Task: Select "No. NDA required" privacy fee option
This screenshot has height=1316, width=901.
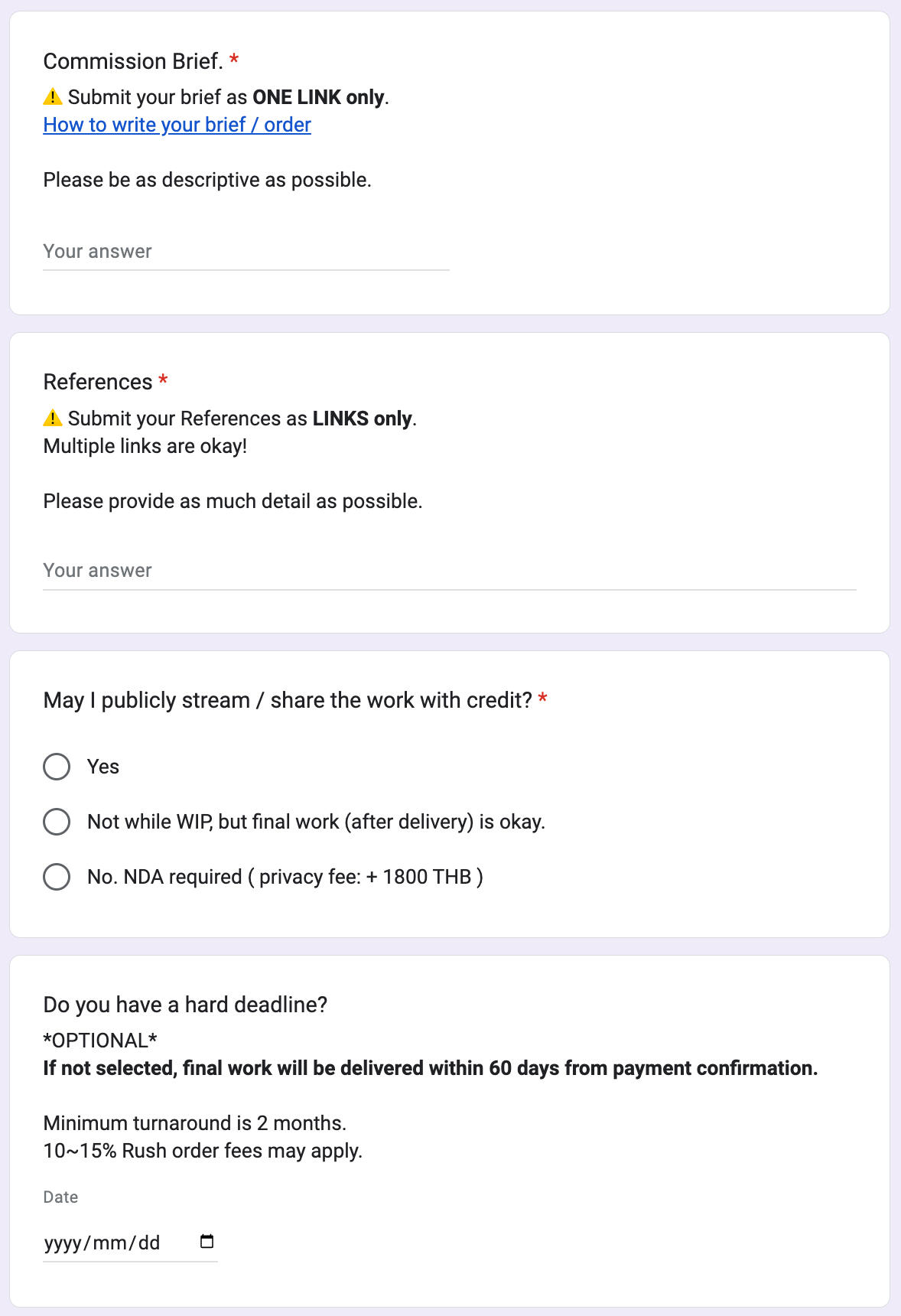Action: coord(57,877)
